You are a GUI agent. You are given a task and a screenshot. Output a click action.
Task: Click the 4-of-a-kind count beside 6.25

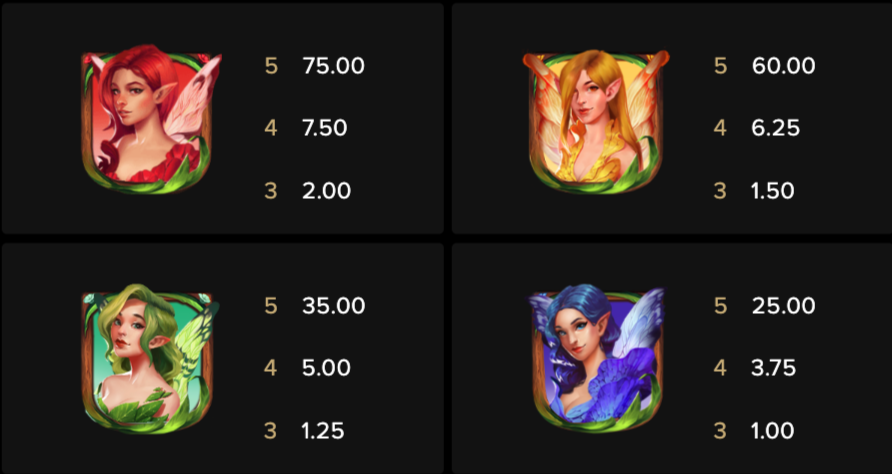click(x=720, y=128)
